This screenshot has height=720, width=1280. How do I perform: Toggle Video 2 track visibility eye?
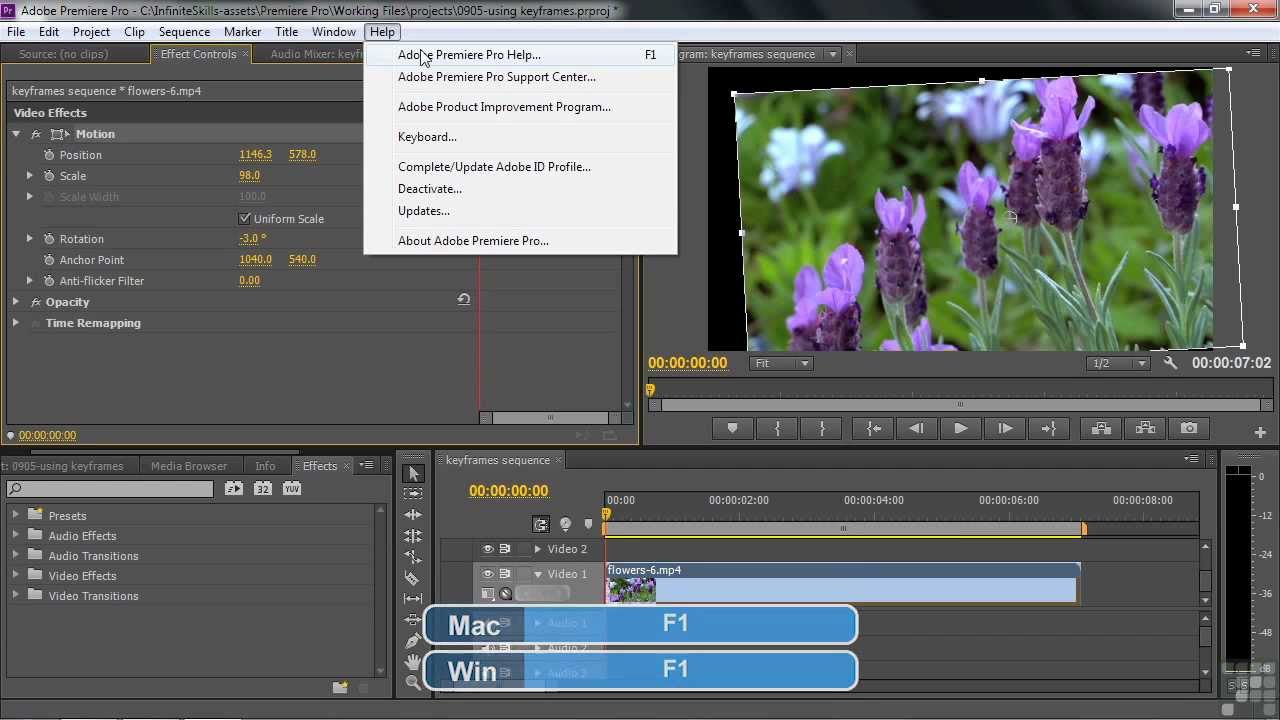[x=488, y=549]
